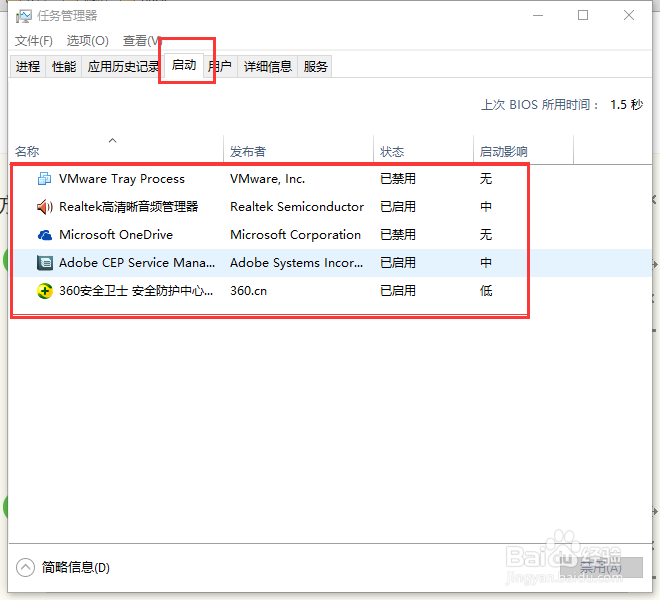Screen dimensions: 660x600
Task: Open the 查看(V) menu
Action: (141, 41)
